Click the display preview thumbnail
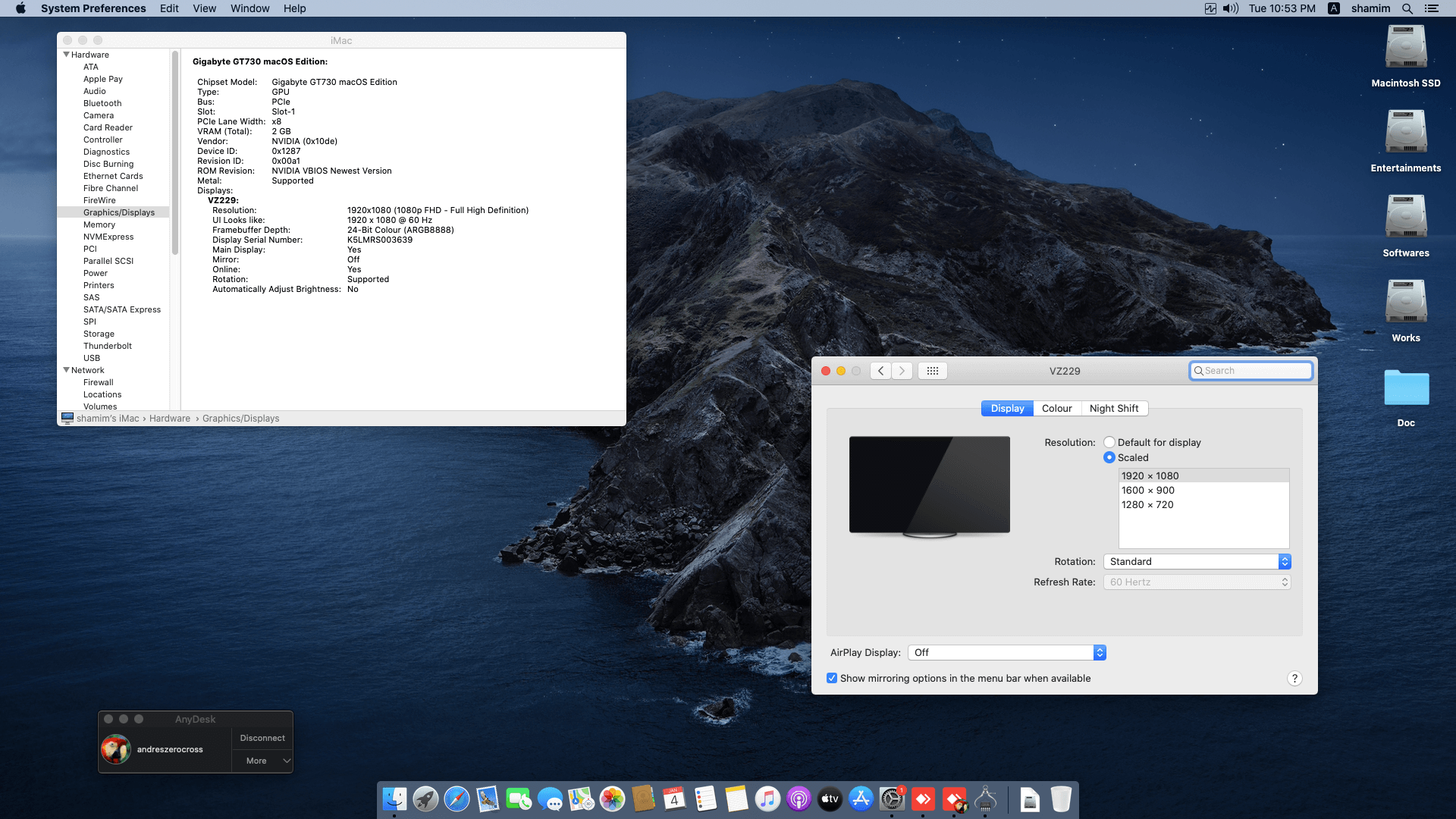This screenshot has height=819, width=1456. click(x=930, y=486)
